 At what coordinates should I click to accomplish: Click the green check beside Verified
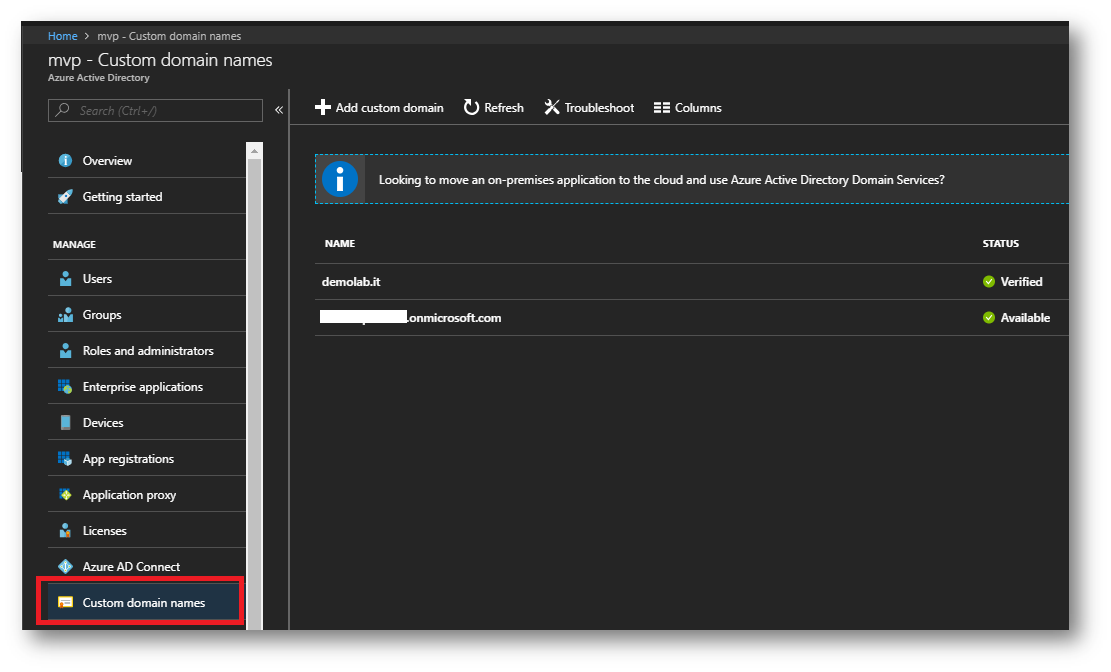(989, 281)
